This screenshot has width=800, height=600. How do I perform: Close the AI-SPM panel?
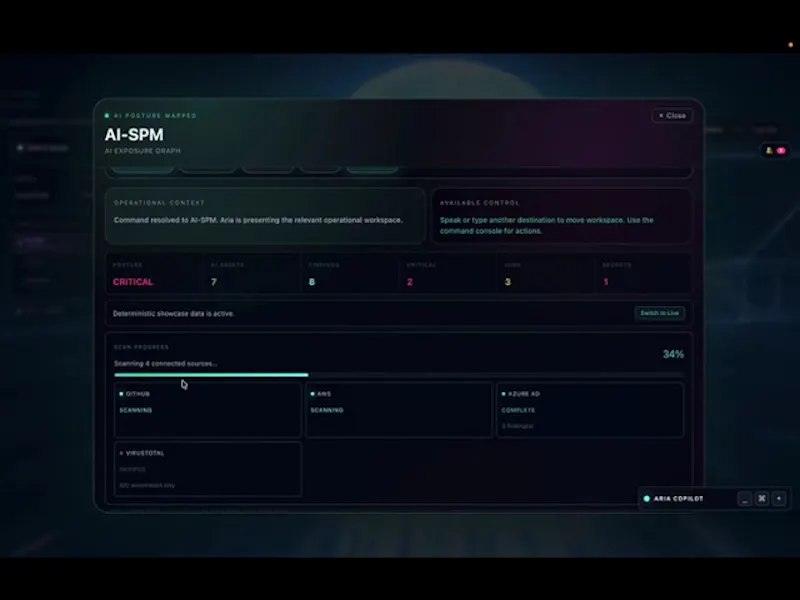[x=672, y=116]
